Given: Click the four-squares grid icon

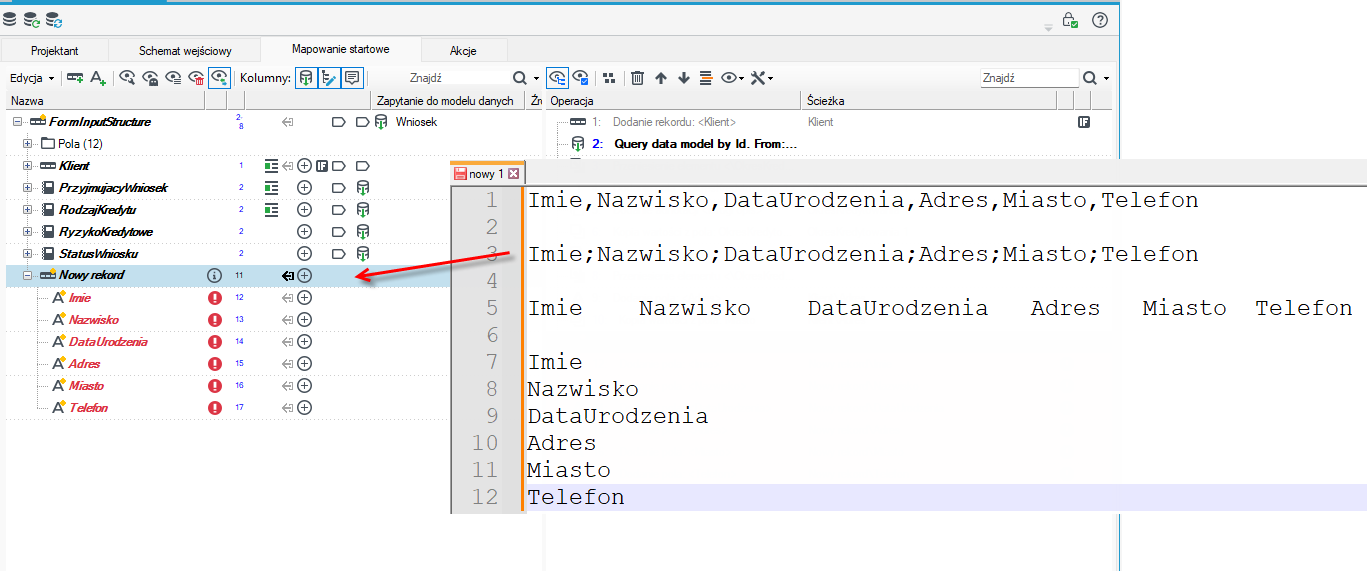Looking at the screenshot, I should pos(609,77).
